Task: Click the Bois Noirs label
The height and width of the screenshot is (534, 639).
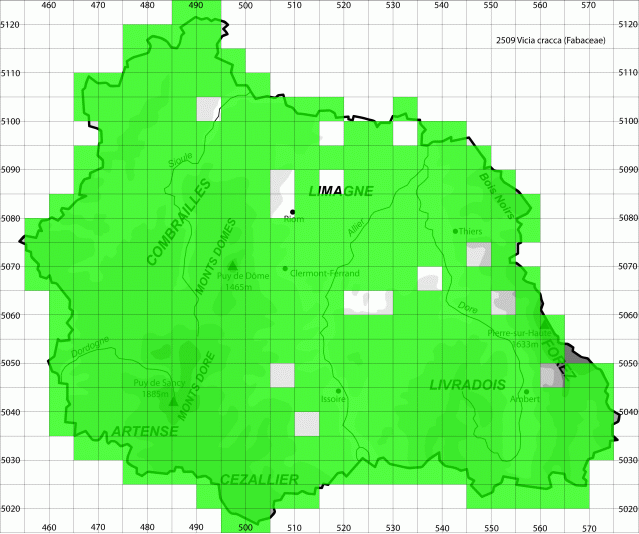Action: (496, 196)
